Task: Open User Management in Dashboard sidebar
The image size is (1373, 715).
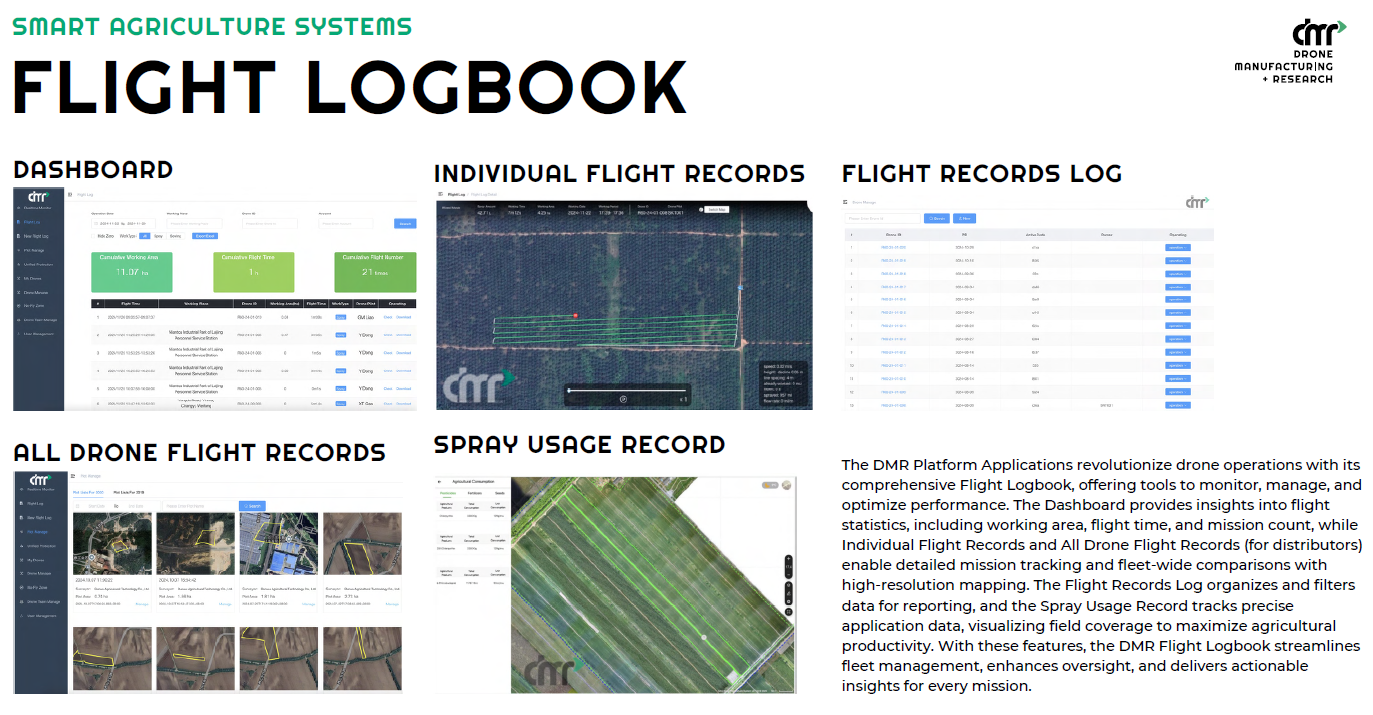Action: click(x=37, y=334)
